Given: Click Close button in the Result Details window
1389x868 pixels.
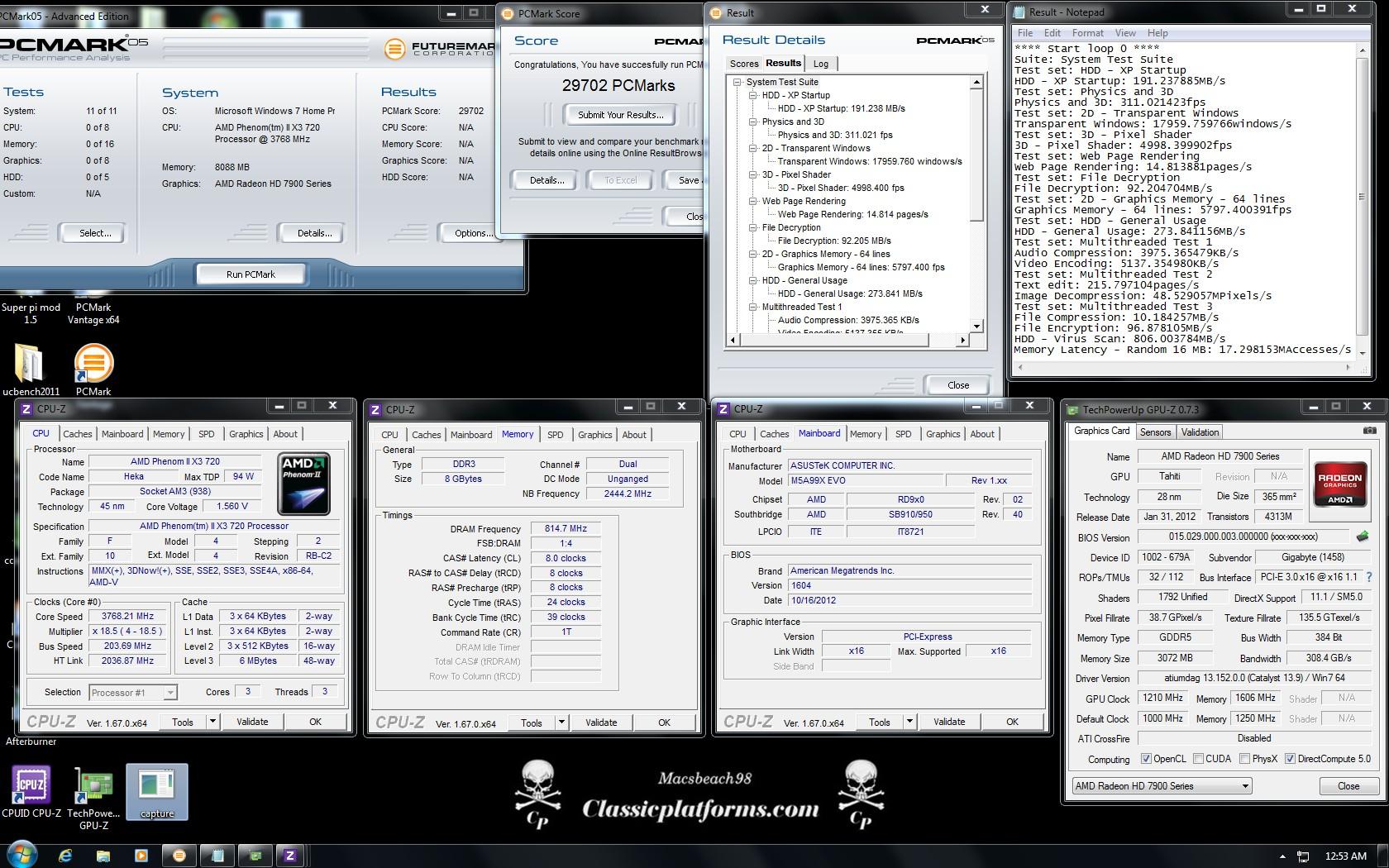Looking at the screenshot, I should click(958, 385).
